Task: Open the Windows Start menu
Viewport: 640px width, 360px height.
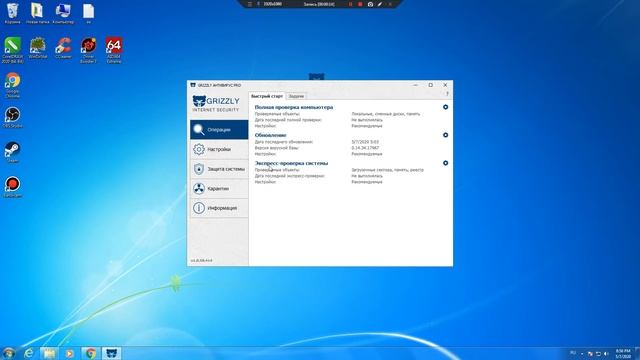Action: pos(9,353)
